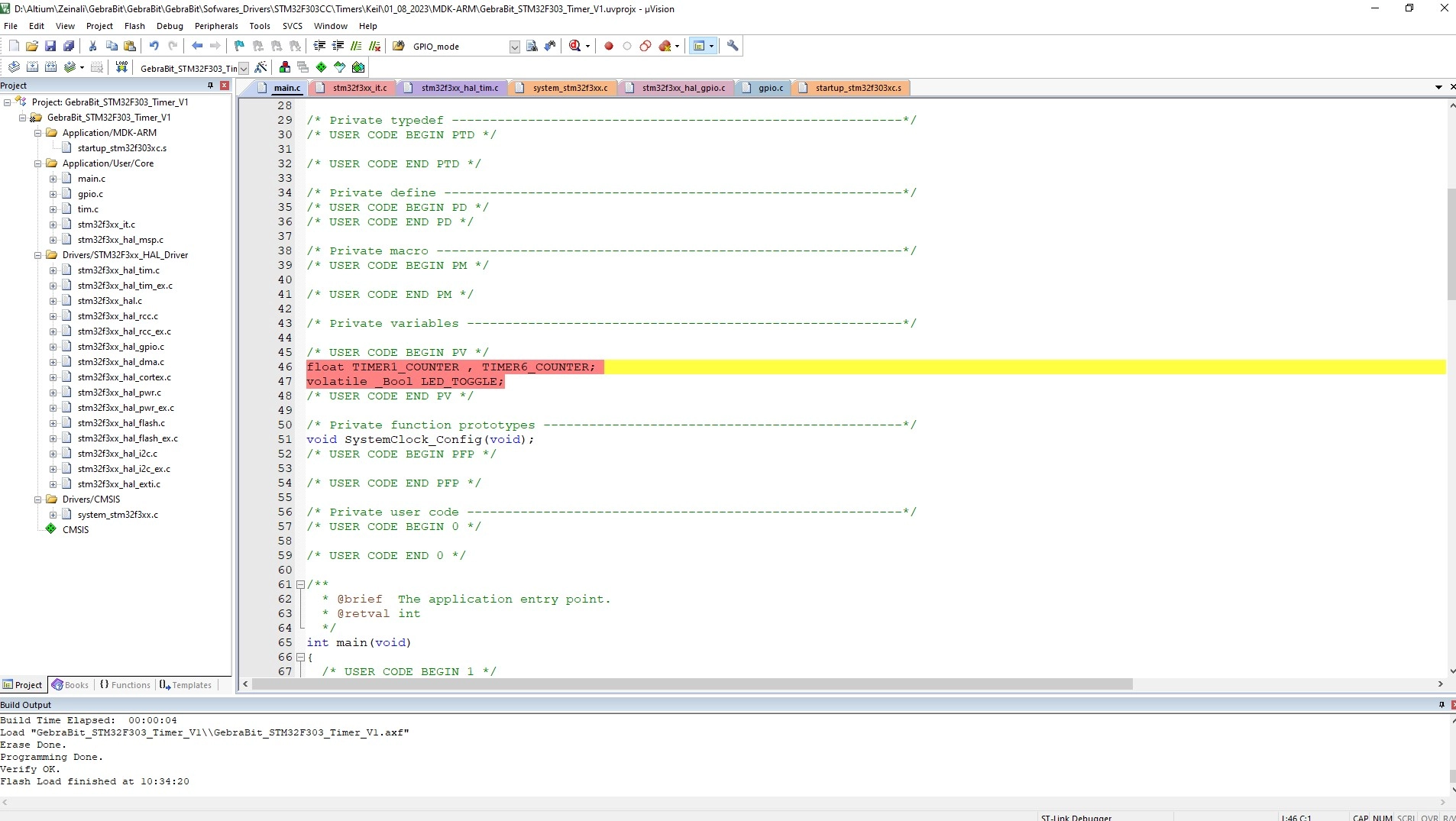Collapse the Drivers/STM32F3xx_HAL_Driver folder
The height and width of the screenshot is (821, 1456).
(x=37, y=255)
